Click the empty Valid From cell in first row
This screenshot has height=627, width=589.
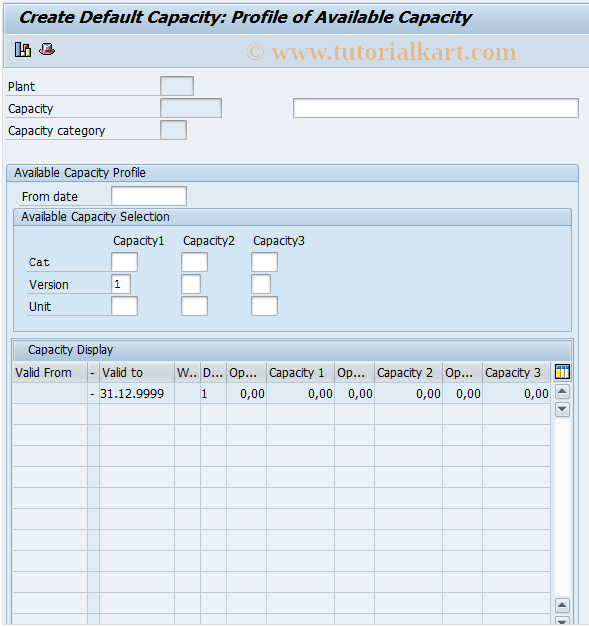tap(50, 393)
